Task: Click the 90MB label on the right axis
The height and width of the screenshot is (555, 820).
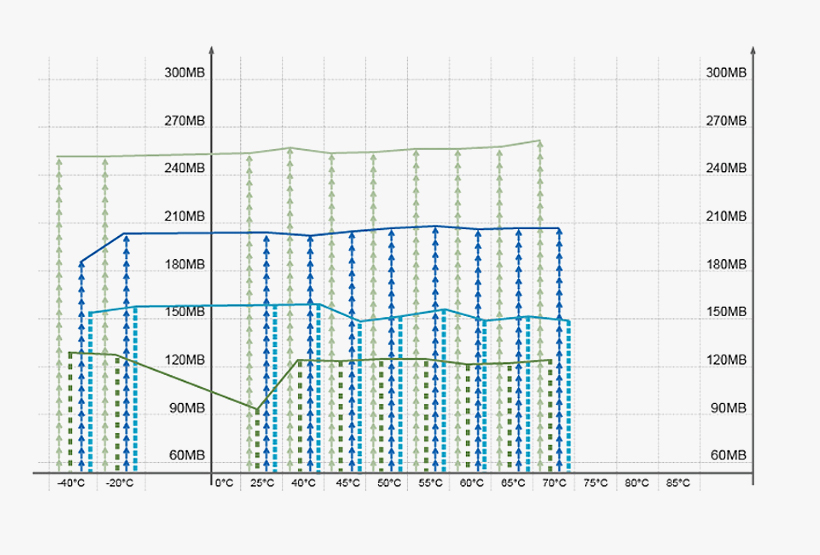Action: (x=728, y=408)
